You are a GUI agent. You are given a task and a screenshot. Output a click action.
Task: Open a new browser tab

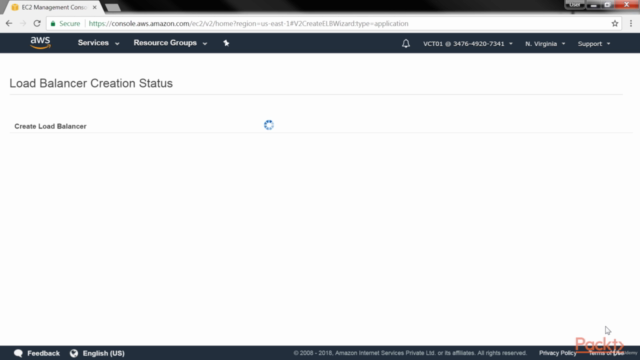113,8
